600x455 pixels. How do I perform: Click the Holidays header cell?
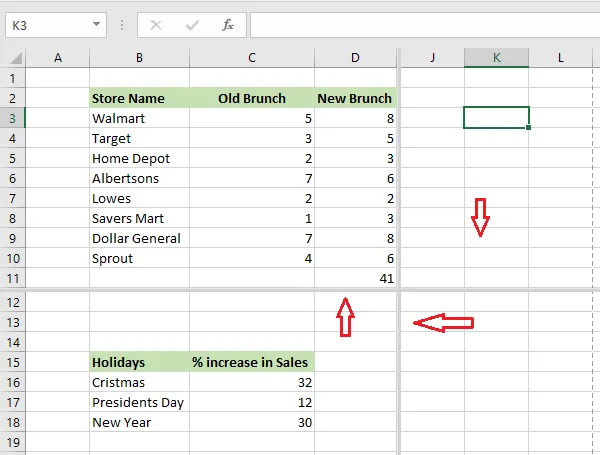point(139,362)
